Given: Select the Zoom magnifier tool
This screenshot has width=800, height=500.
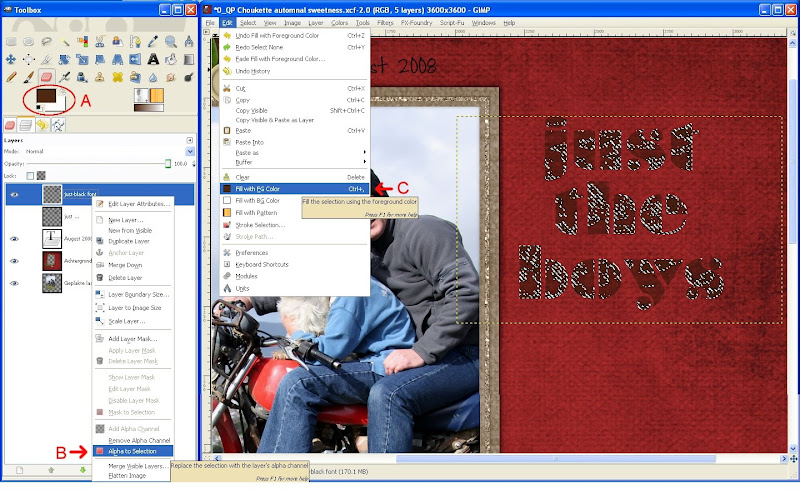Looking at the screenshot, I should (170, 41).
